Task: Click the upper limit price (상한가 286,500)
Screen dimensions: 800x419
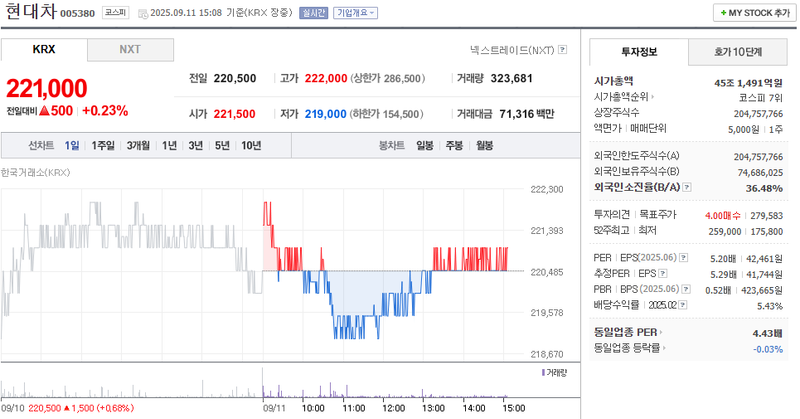Action: [x=387, y=79]
